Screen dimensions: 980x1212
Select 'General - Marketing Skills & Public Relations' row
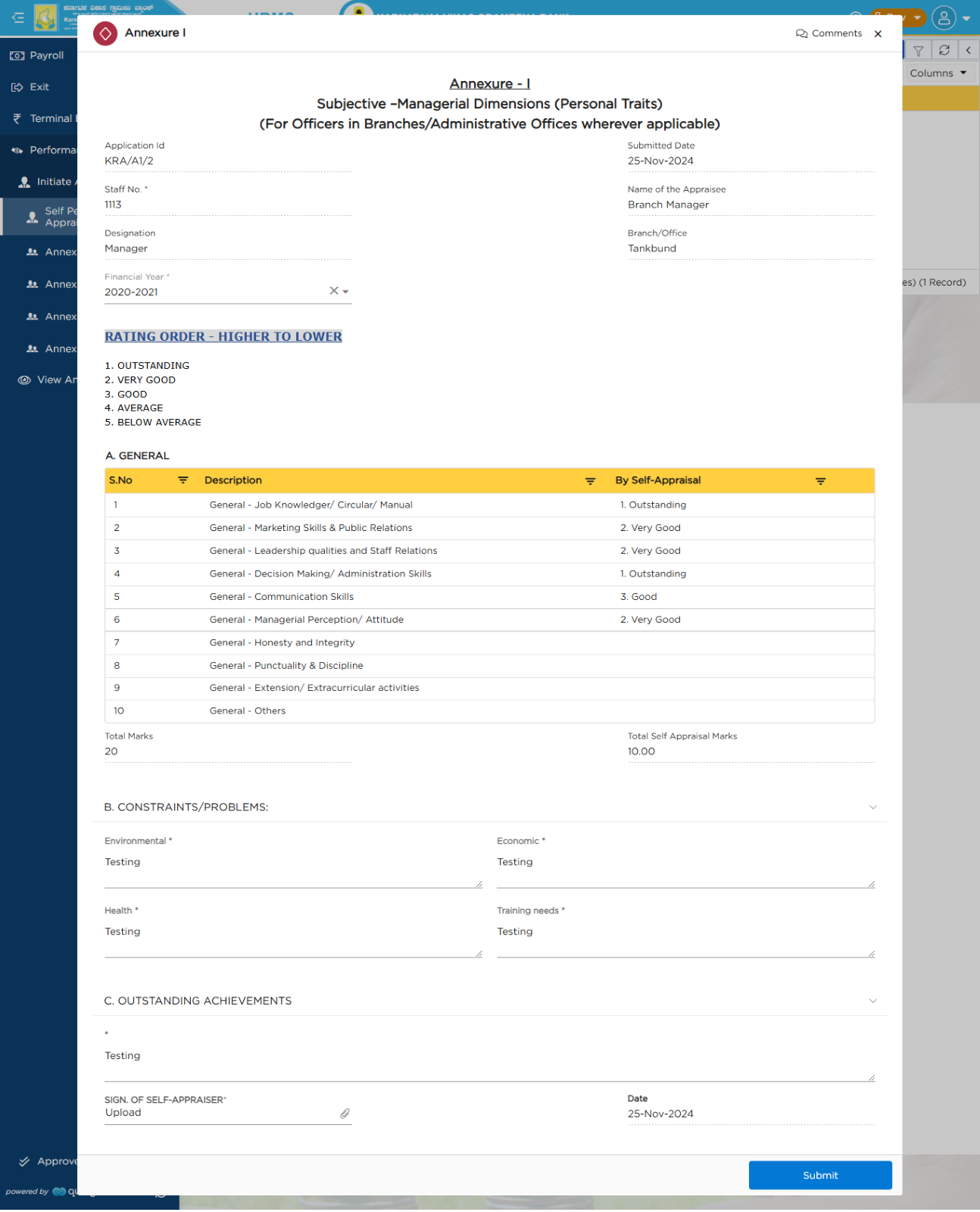tap(489, 528)
